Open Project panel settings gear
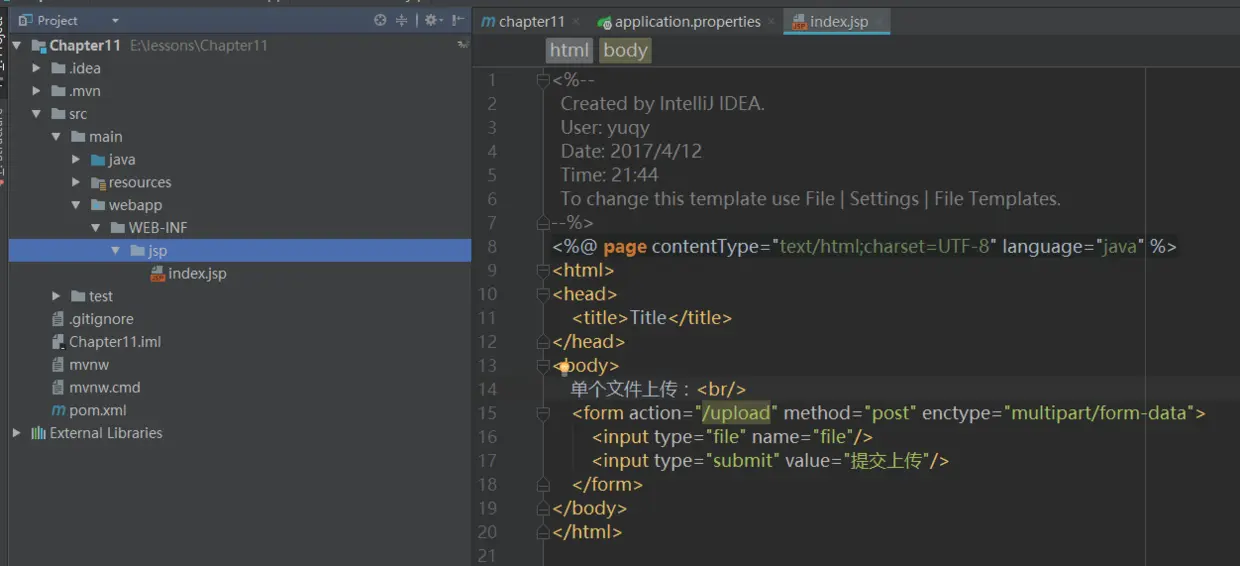The width and height of the screenshot is (1240, 566). tap(432, 20)
